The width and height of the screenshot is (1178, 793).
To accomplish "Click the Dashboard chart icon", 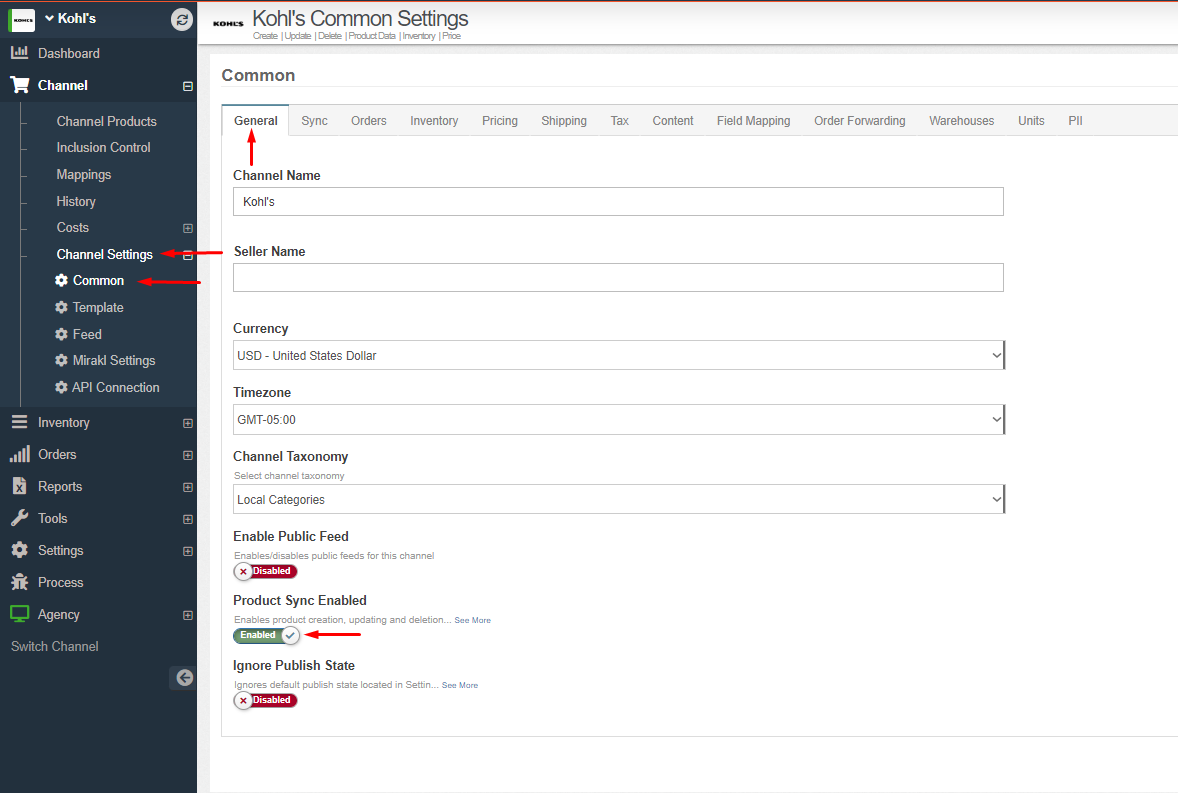I will (20, 53).
